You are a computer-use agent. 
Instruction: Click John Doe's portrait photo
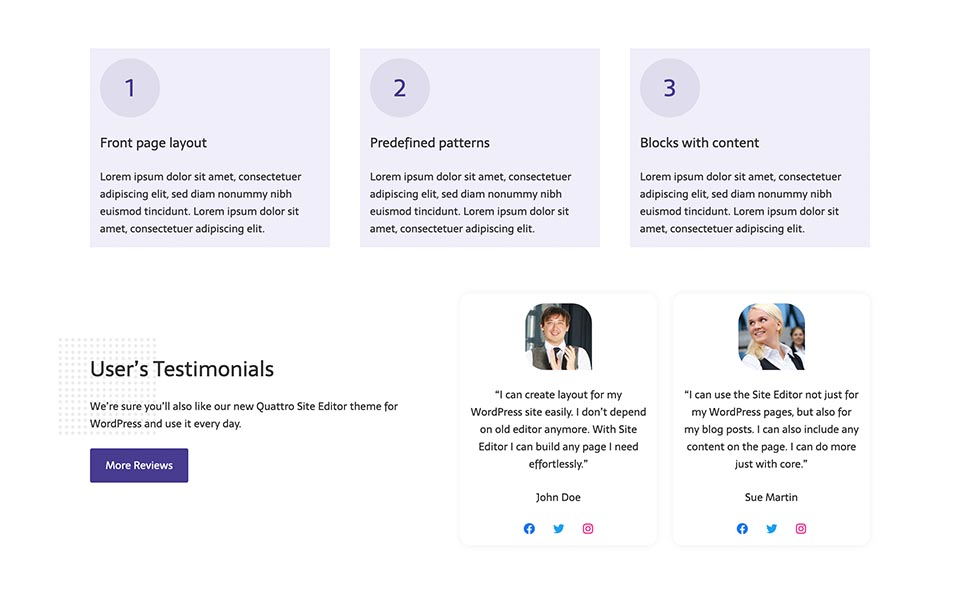(558, 337)
